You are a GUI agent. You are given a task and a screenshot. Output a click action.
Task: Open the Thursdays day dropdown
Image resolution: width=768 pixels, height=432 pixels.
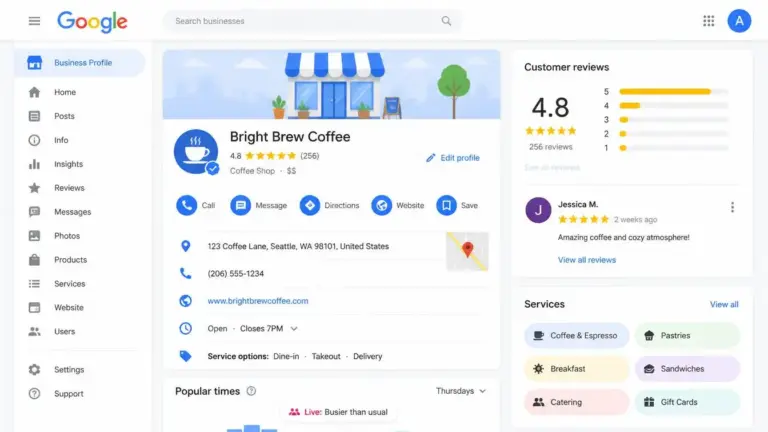(x=461, y=391)
